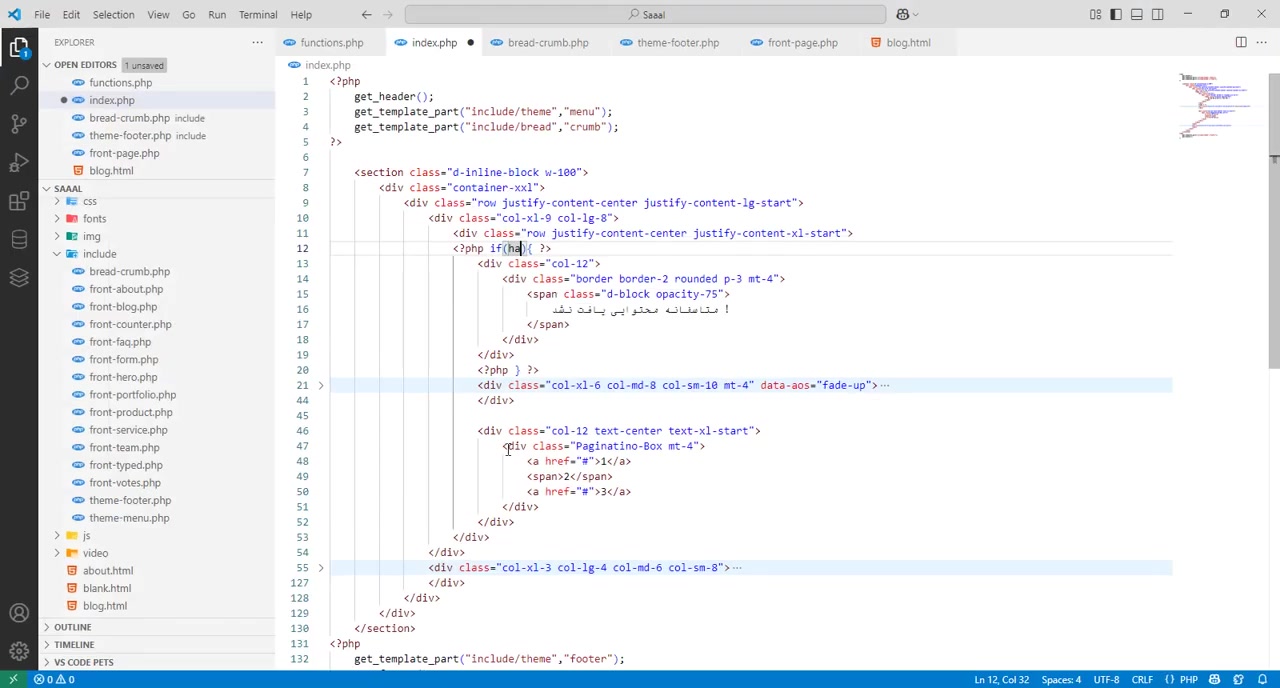Toggle the bottom panel layout button
Screen dimensions: 1280x688
click(1137, 14)
